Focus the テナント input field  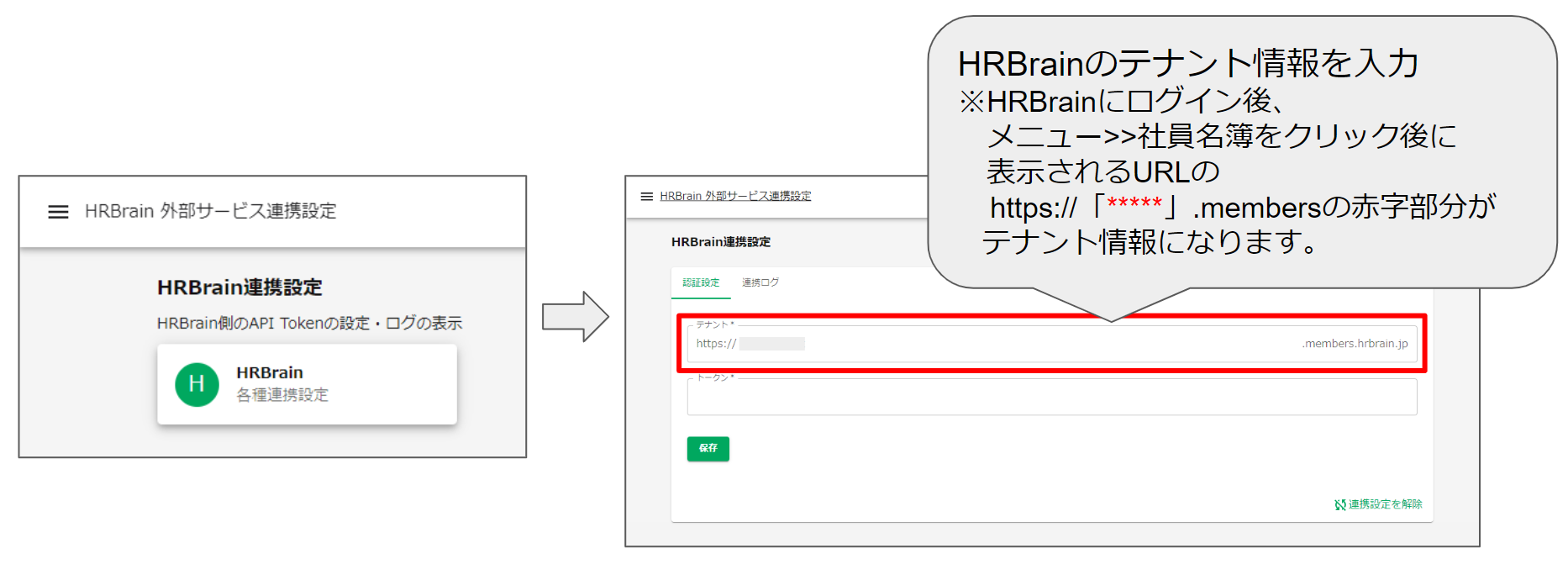click(1051, 344)
